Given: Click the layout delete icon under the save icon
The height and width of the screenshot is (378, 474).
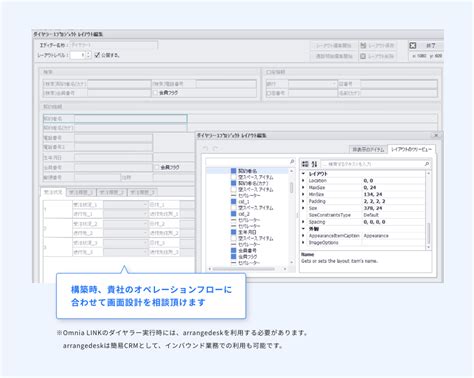Looking at the screenshot, I should click(363, 56).
